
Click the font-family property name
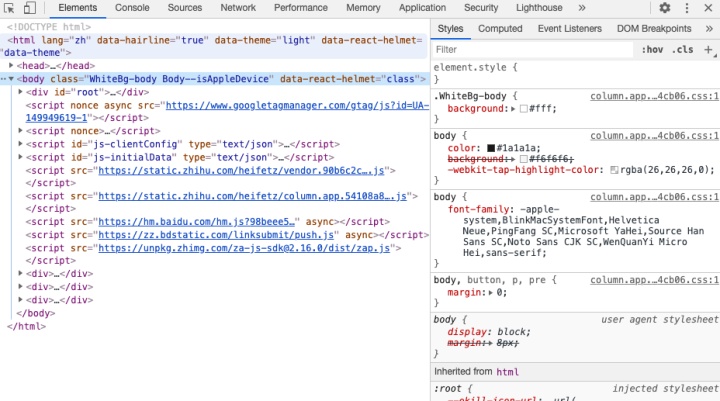(x=478, y=209)
